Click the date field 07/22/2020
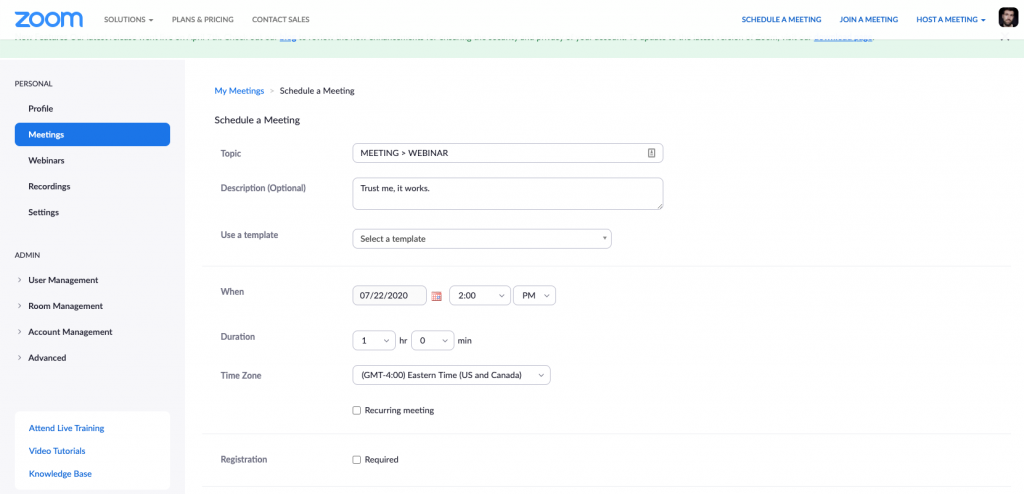The image size is (1024, 494). click(389, 295)
